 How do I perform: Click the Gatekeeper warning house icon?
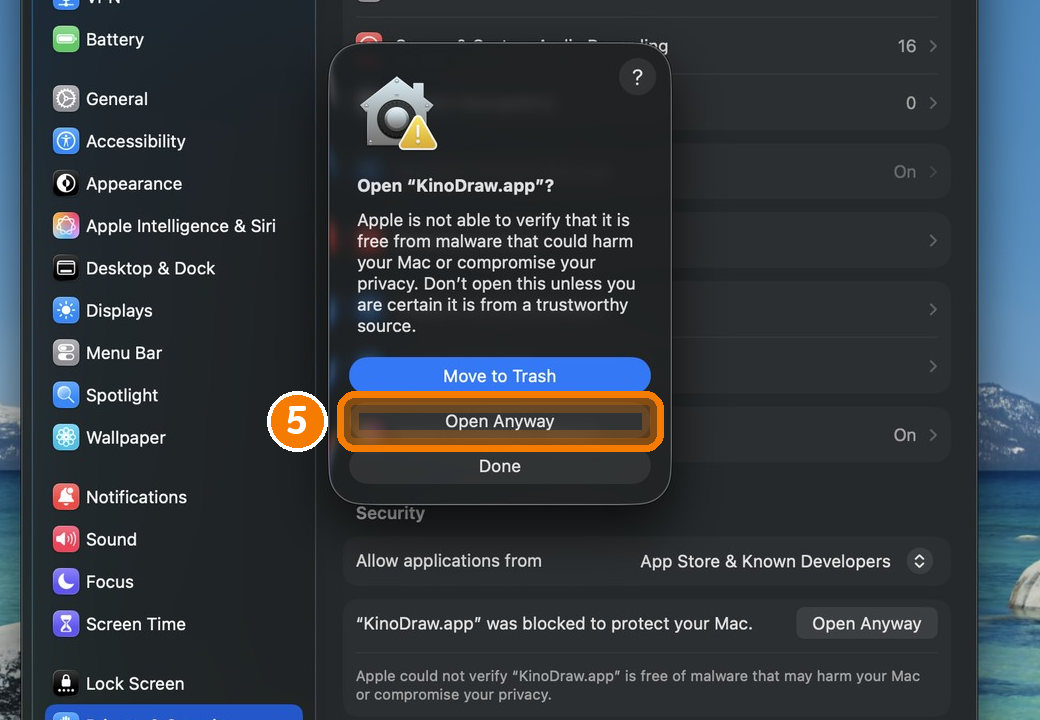coord(398,113)
